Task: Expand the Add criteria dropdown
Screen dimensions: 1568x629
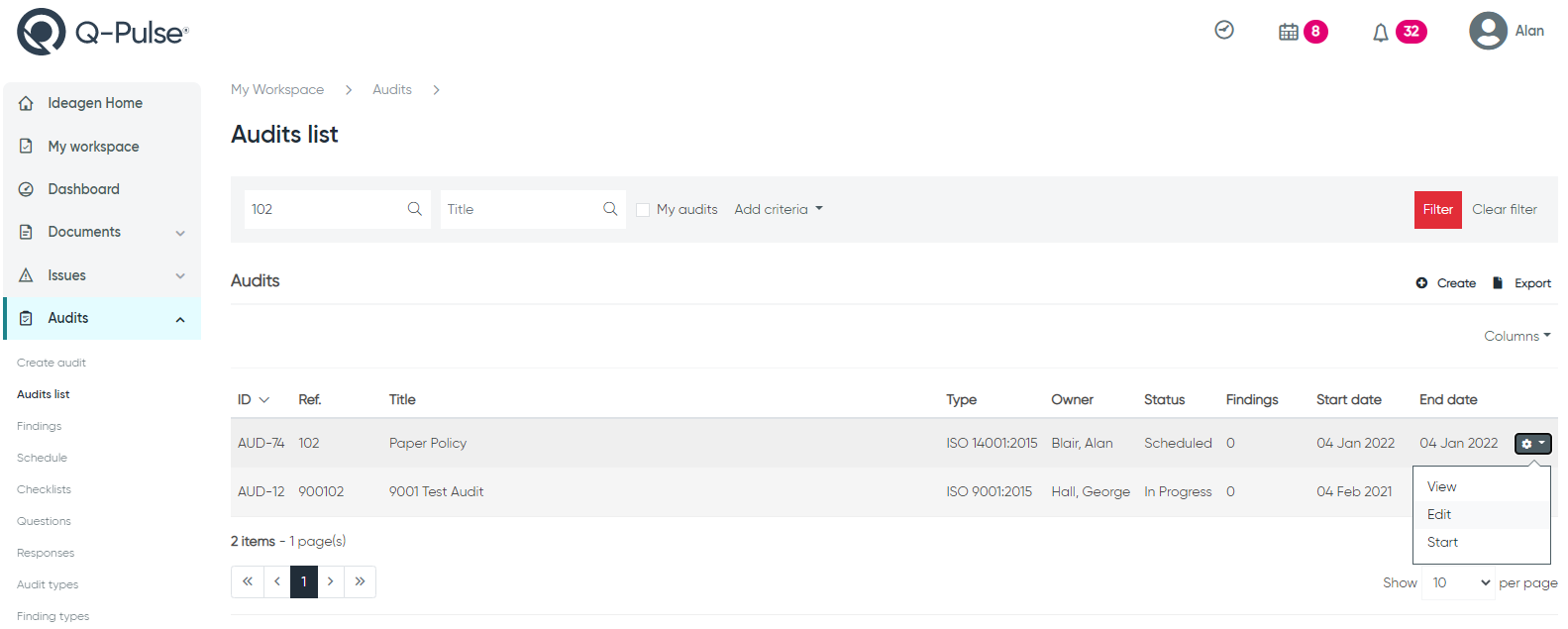Action: point(779,209)
